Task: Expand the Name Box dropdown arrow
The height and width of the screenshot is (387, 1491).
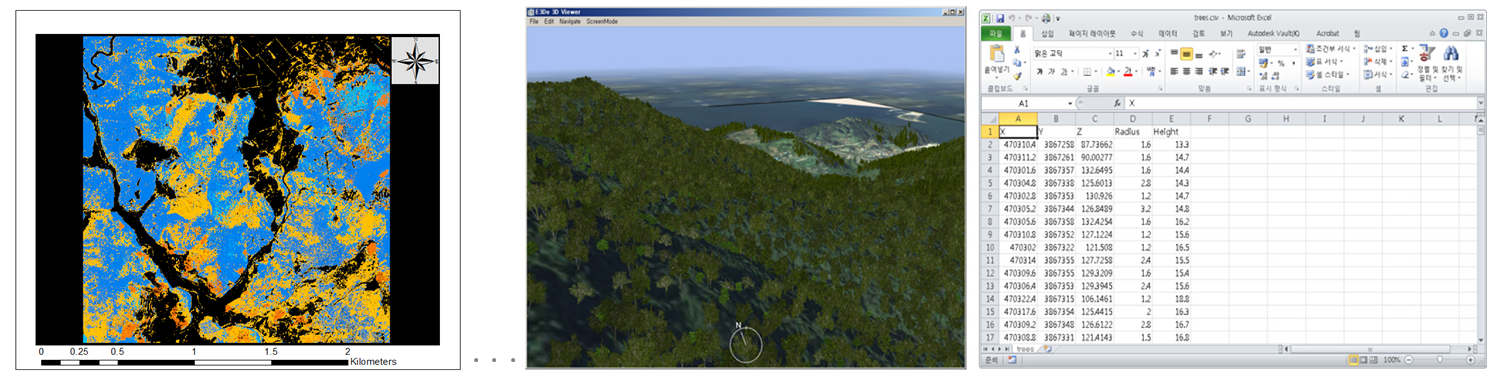Action: click(x=1070, y=103)
